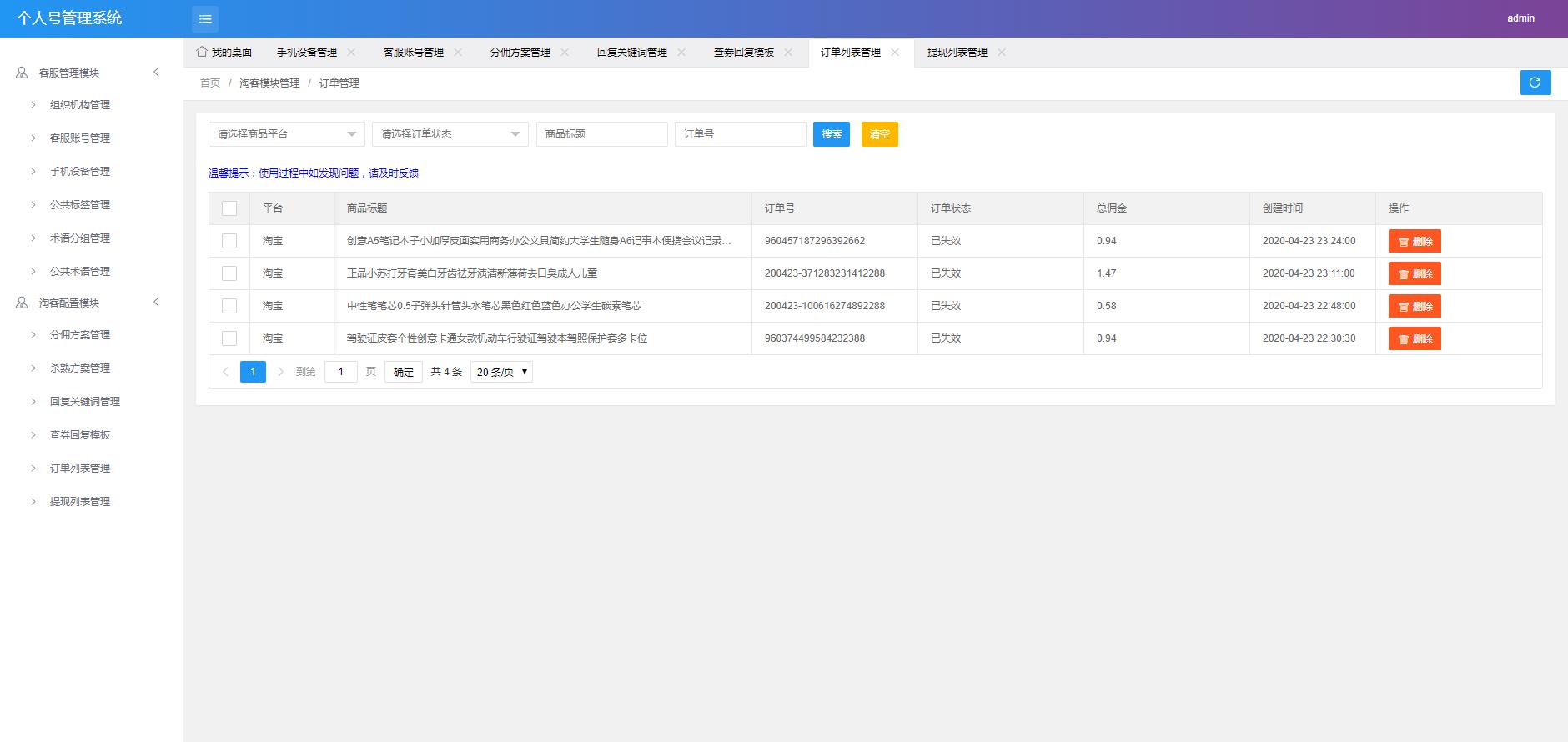Switch to the 客服账号管理 tab
Screen dimensions: 1568x742
414,52
